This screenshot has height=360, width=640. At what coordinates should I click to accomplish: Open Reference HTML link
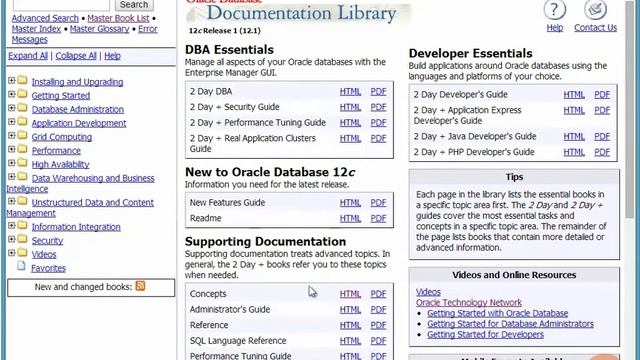pos(350,325)
